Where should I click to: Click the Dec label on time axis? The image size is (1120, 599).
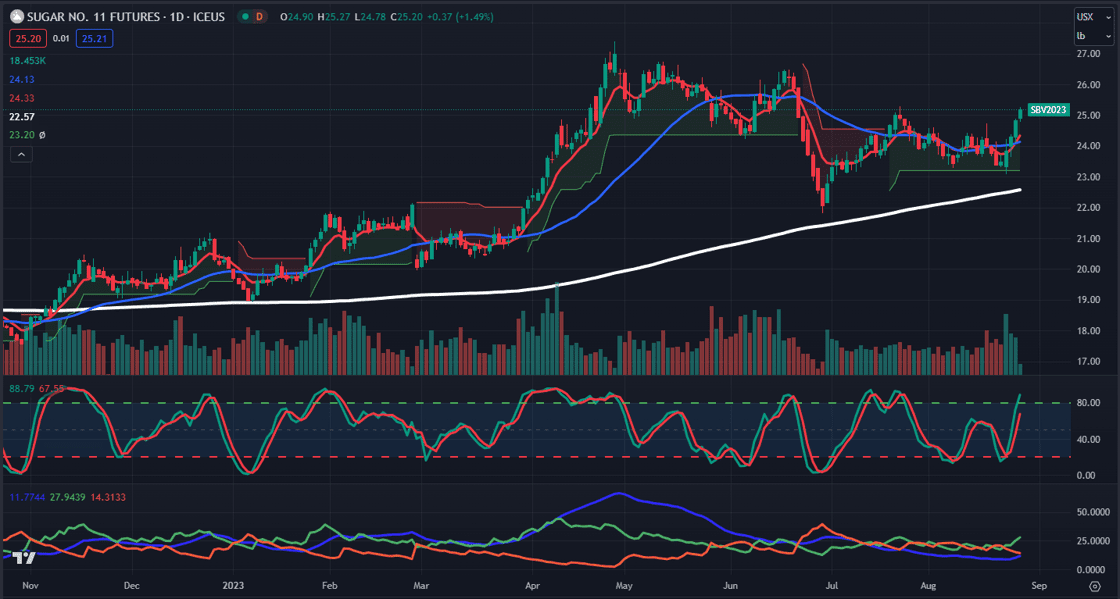tap(131, 585)
